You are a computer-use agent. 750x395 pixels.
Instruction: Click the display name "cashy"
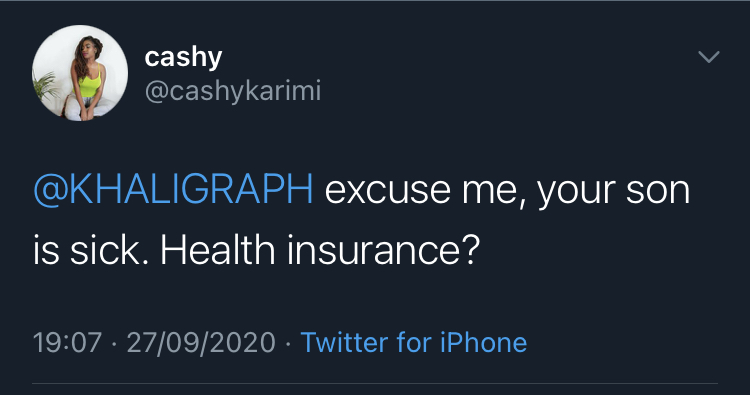(183, 57)
